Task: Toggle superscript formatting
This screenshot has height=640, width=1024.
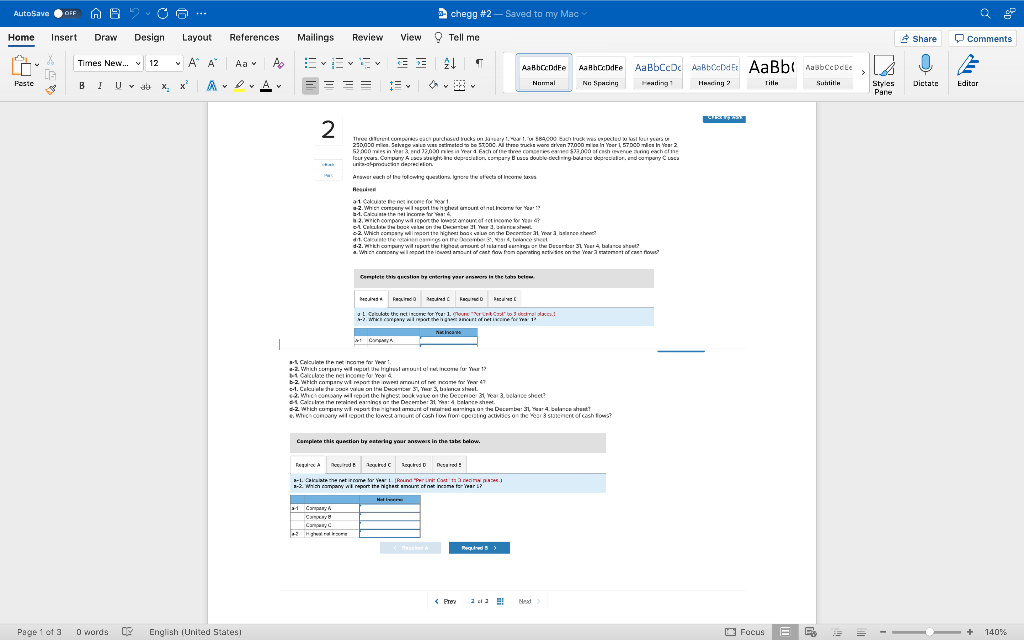Action: [184, 86]
